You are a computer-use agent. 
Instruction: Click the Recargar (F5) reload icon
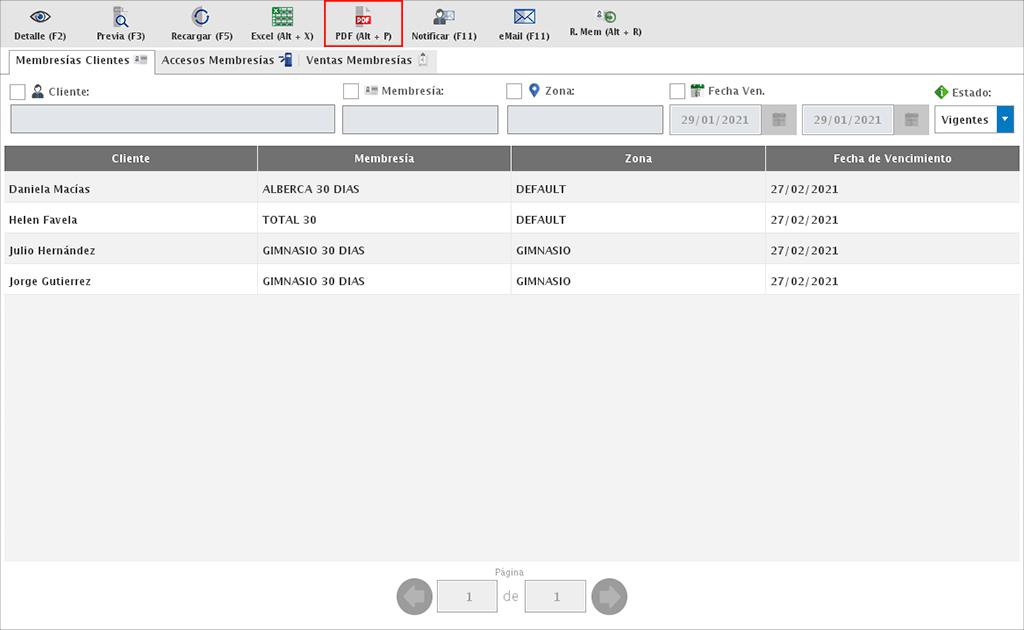coord(201,17)
